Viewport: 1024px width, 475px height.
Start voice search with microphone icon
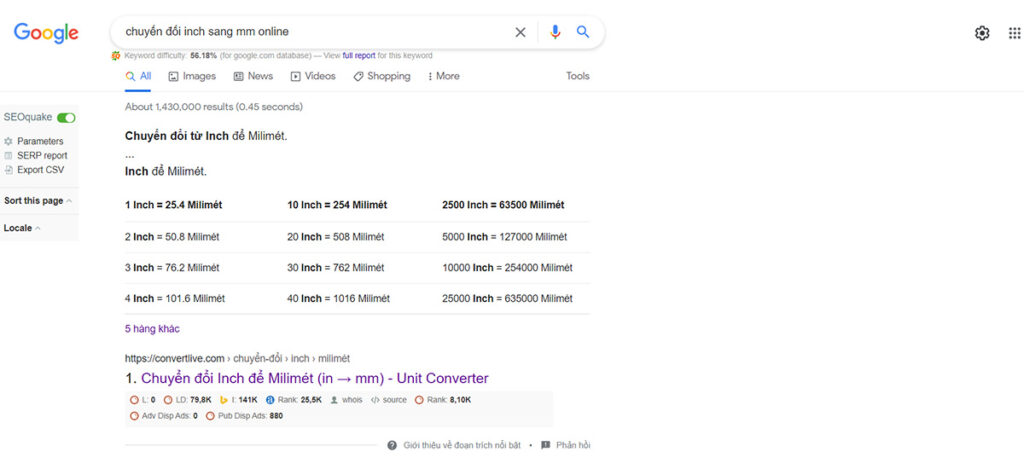coord(555,32)
